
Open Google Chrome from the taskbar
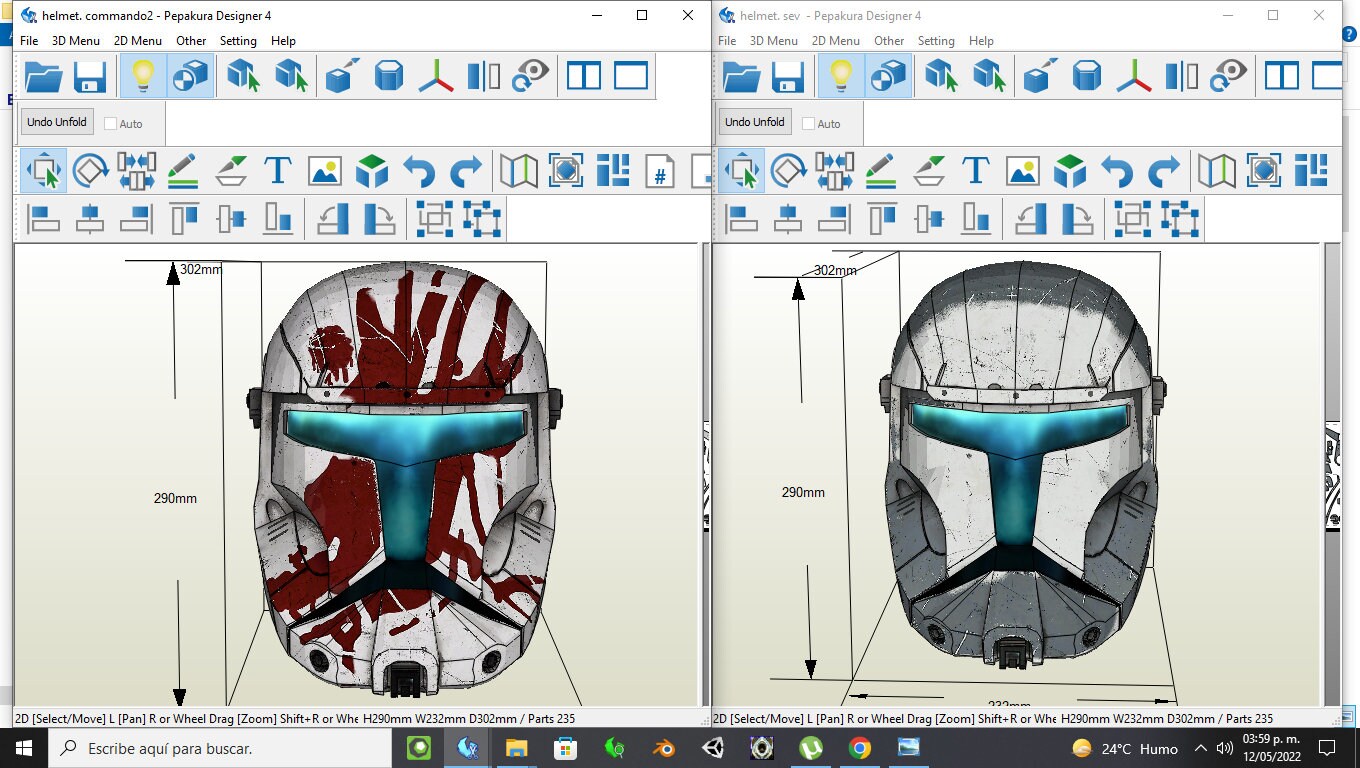point(860,748)
